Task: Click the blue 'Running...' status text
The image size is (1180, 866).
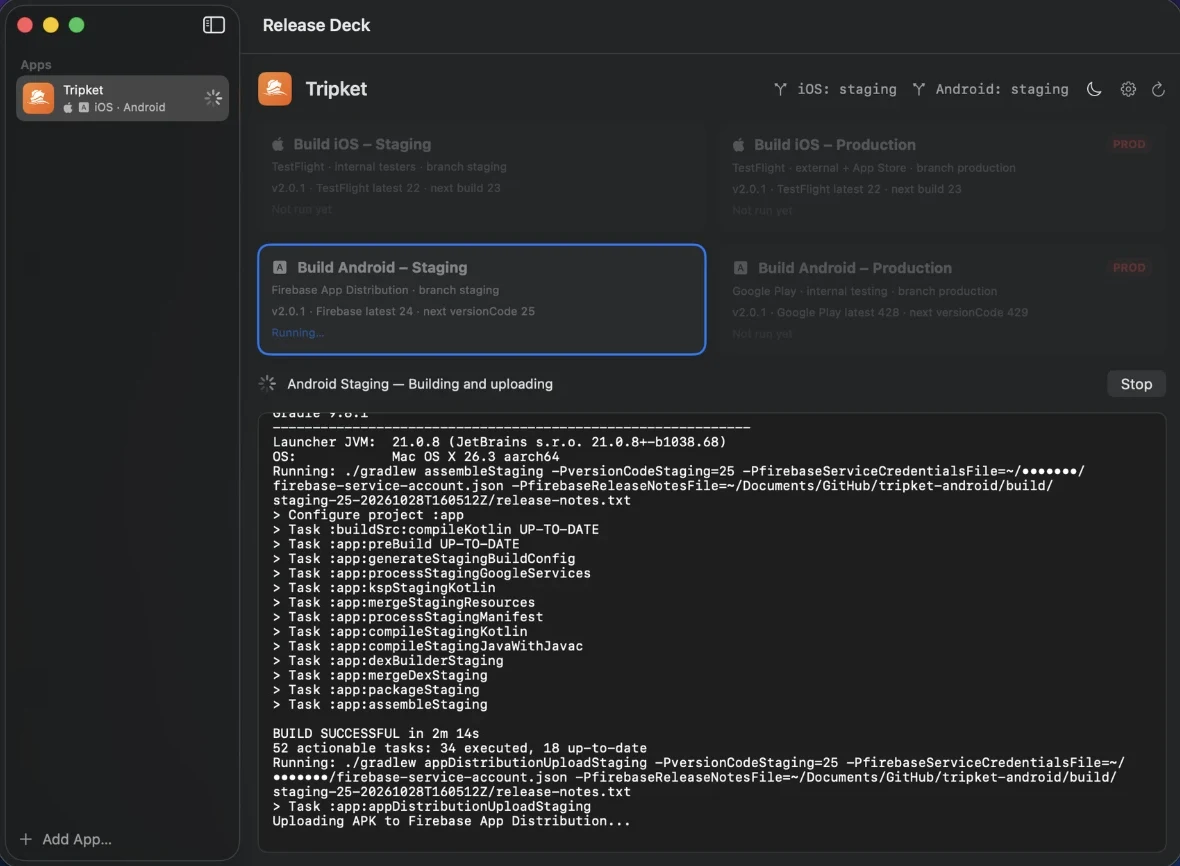Action: point(297,333)
